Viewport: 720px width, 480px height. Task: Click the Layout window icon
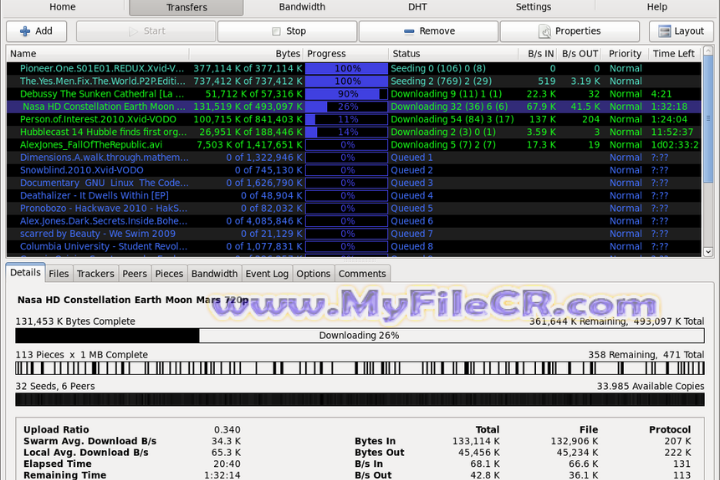tap(664, 31)
